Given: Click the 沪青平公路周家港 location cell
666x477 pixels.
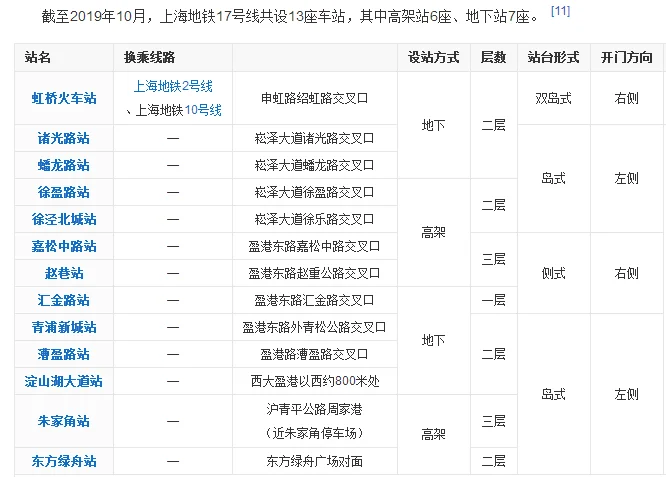Looking at the screenshot, I should [315, 421].
